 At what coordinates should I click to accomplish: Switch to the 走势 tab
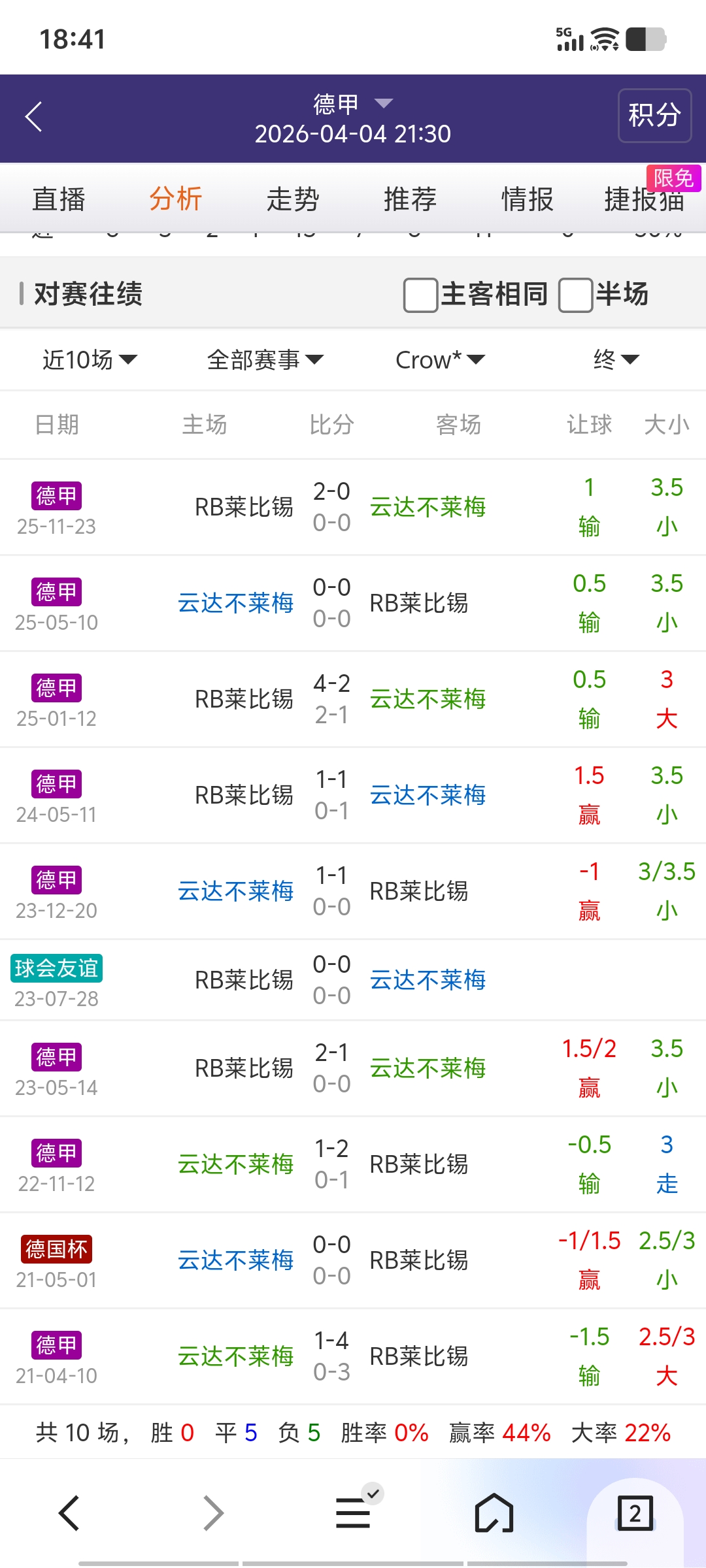pos(292,199)
